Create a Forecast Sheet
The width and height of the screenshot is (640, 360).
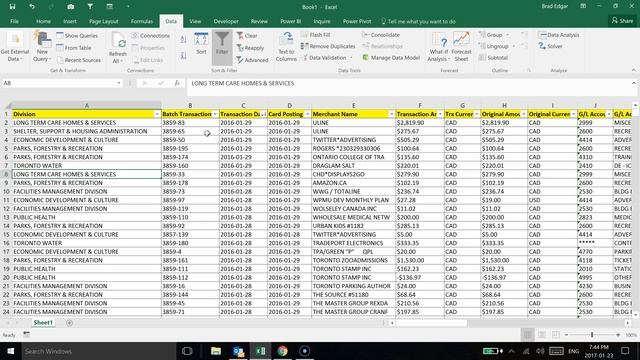coord(461,47)
